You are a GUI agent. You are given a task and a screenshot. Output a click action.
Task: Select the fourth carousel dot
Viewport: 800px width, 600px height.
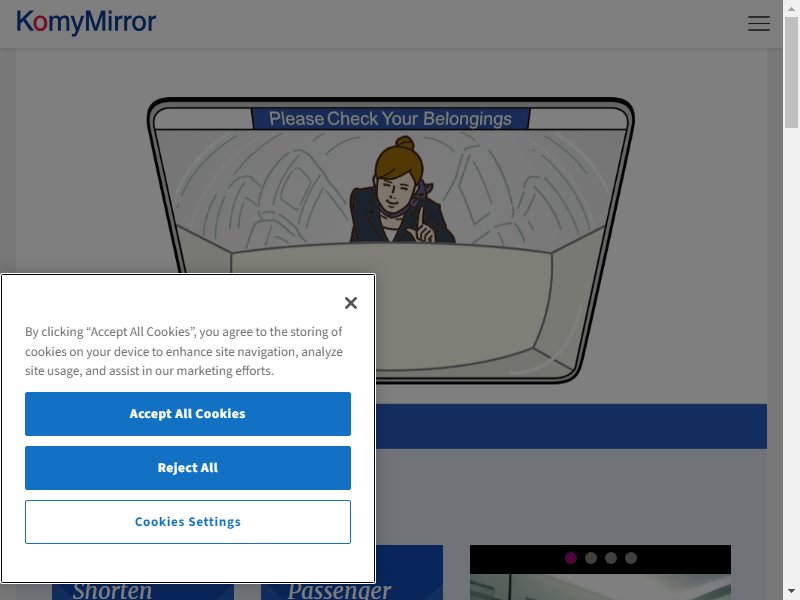click(x=631, y=558)
